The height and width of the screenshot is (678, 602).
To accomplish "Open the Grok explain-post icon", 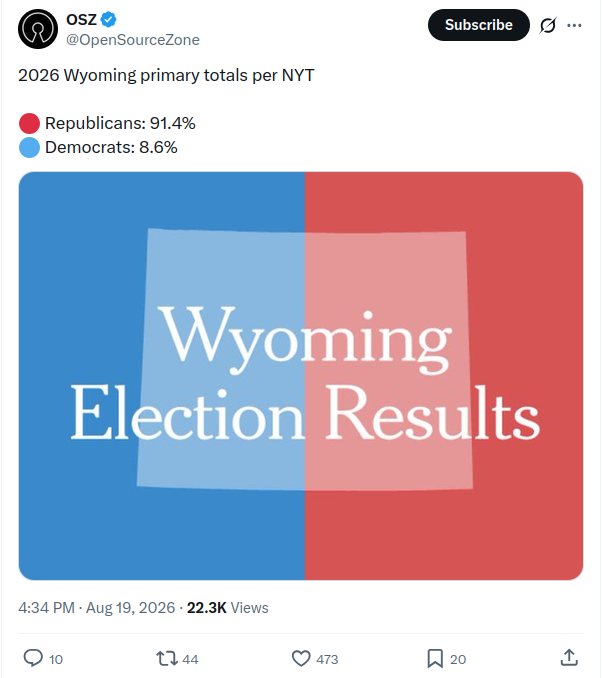I will click(548, 25).
